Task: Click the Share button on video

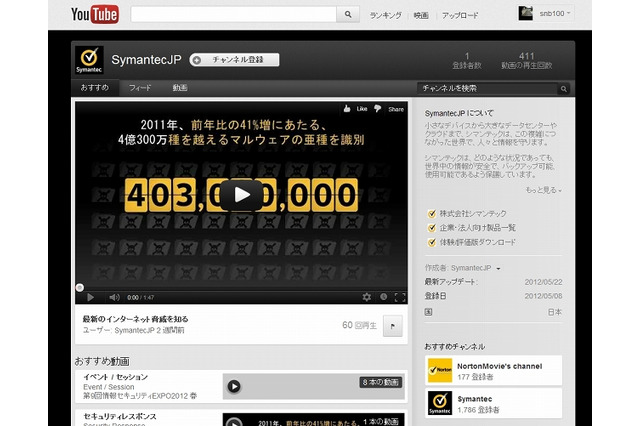Action: 396,109
